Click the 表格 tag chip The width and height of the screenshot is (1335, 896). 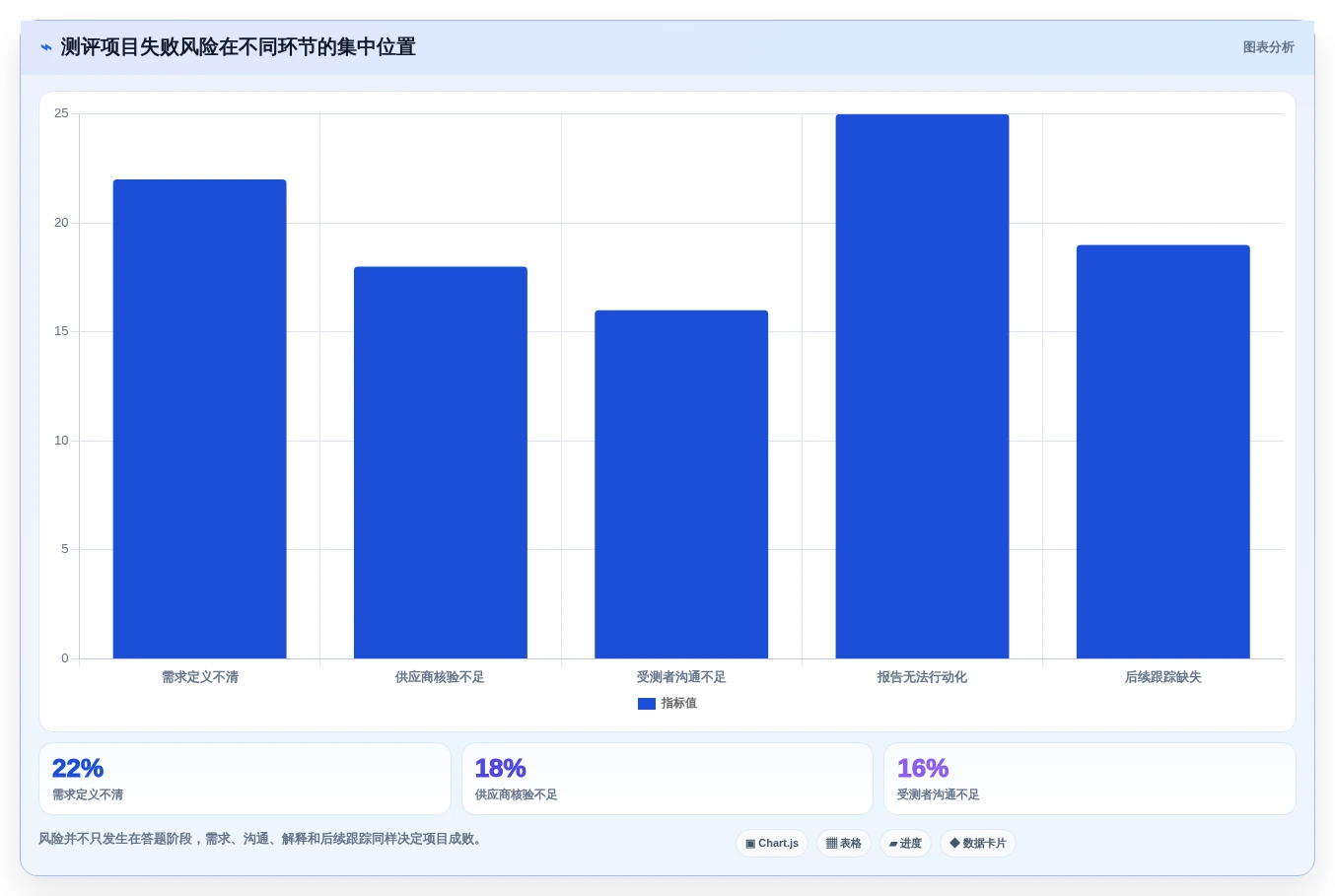click(844, 844)
